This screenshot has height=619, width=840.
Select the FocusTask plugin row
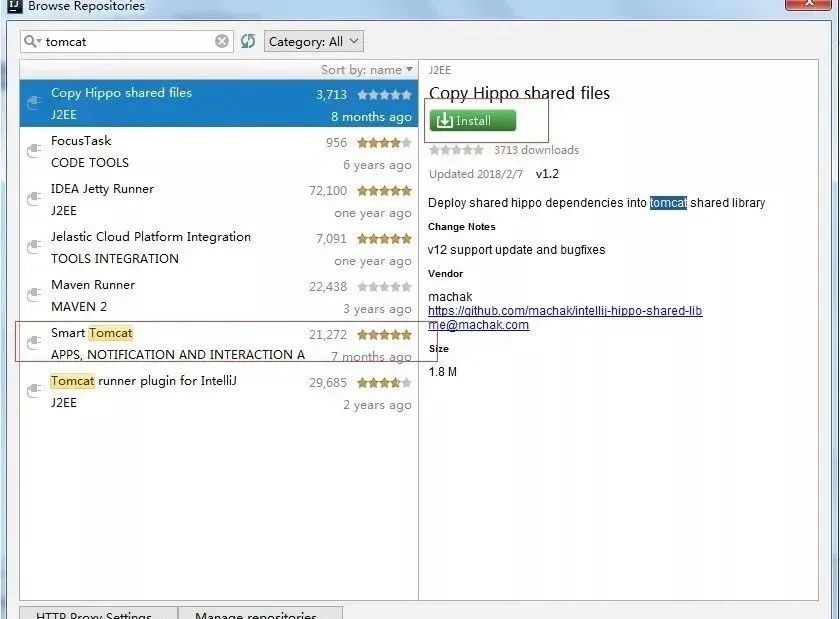pos(219,152)
